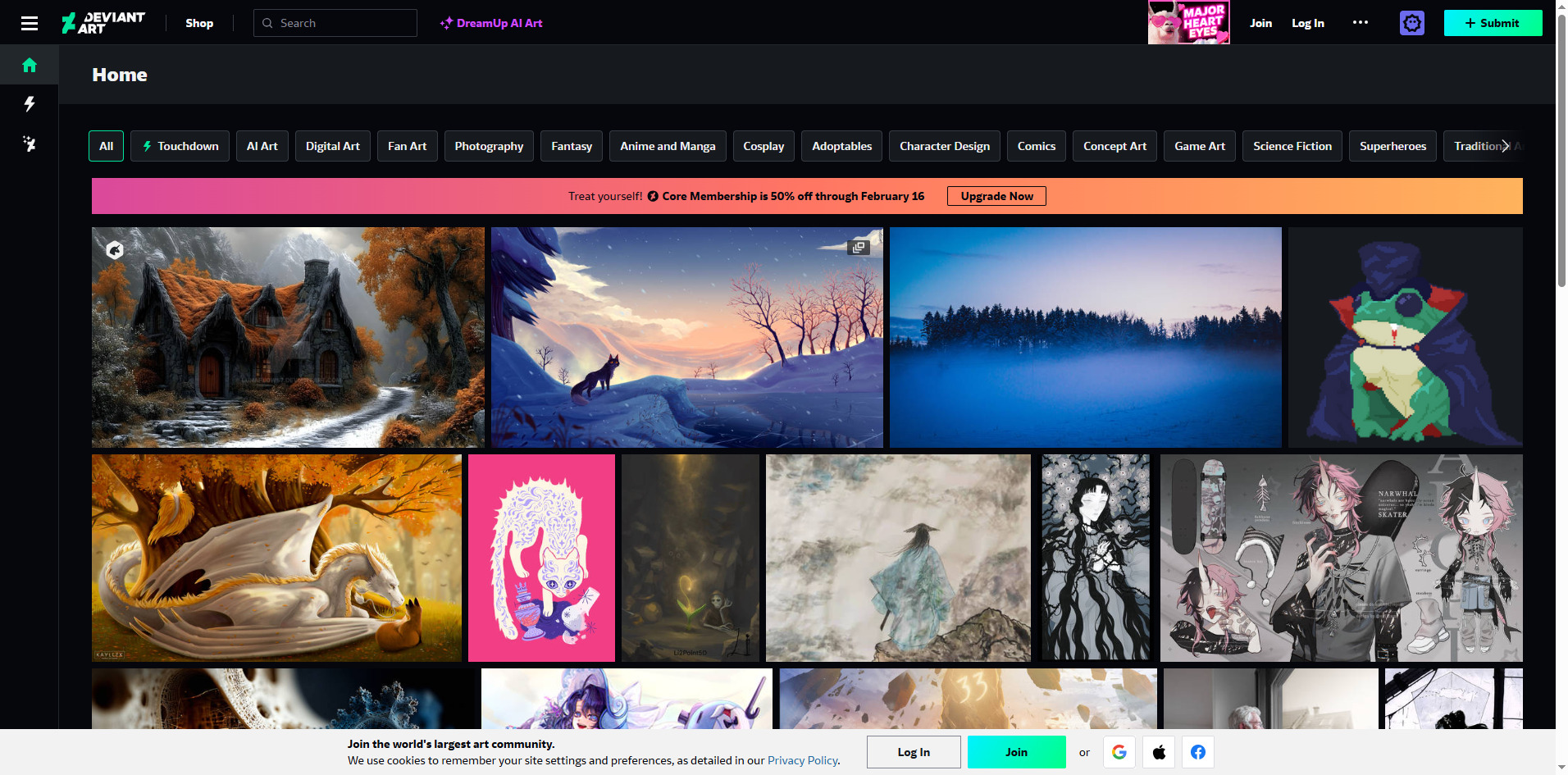Click the DreamUp logo on the cottage thumbnail
This screenshot has height=775, width=1568.
tap(115, 250)
